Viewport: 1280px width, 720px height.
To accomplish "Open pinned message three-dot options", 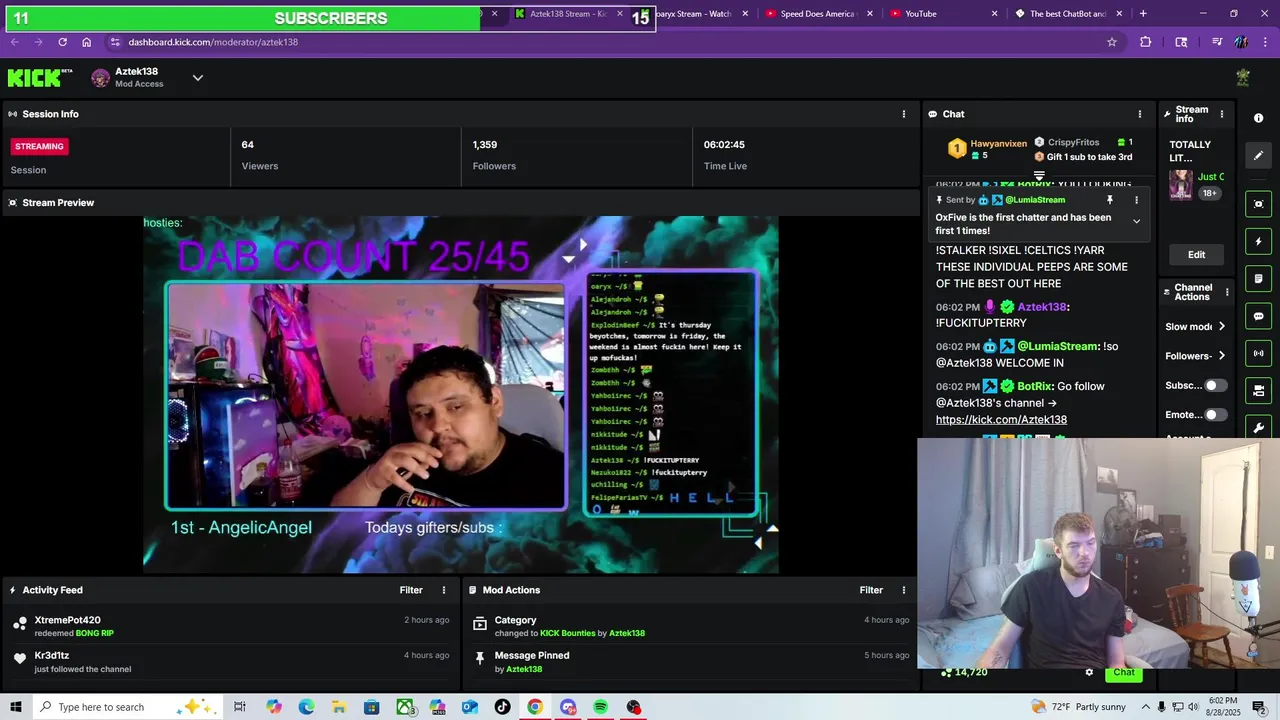I will coord(1136,200).
